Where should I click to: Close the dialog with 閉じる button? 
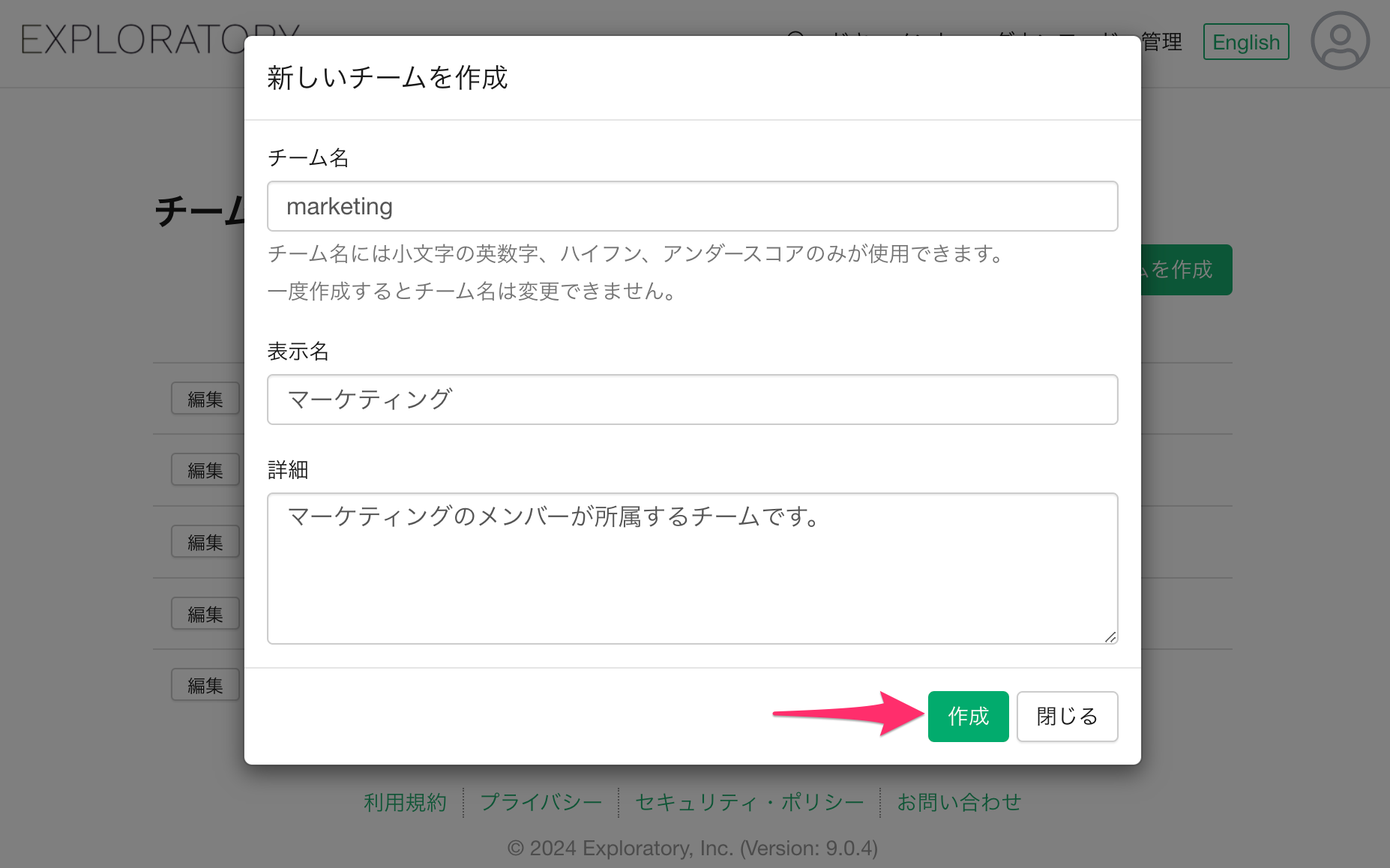click(1067, 717)
